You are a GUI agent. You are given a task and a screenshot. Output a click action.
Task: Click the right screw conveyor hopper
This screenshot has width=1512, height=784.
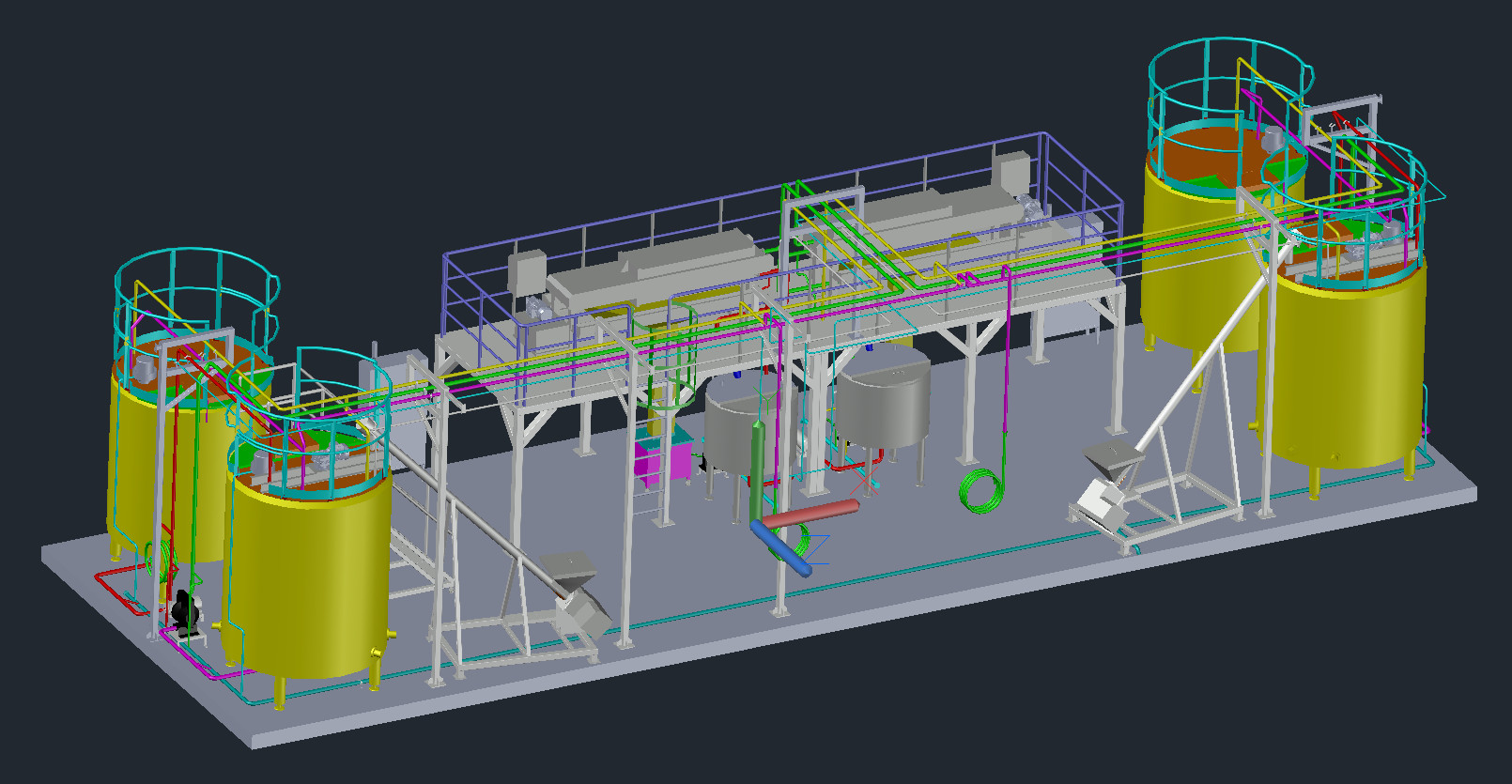coord(1113,460)
